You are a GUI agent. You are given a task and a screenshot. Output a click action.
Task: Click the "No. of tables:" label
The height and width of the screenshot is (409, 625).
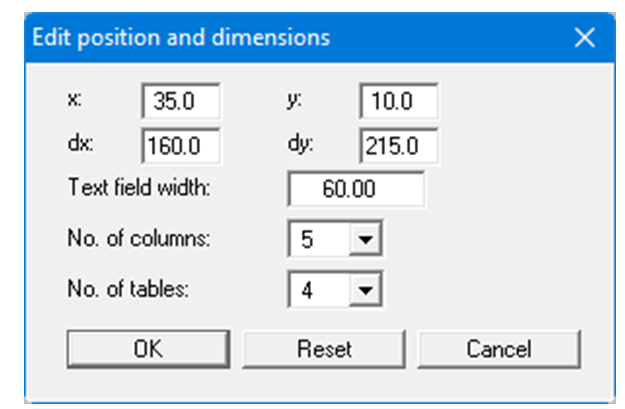click(128, 290)
